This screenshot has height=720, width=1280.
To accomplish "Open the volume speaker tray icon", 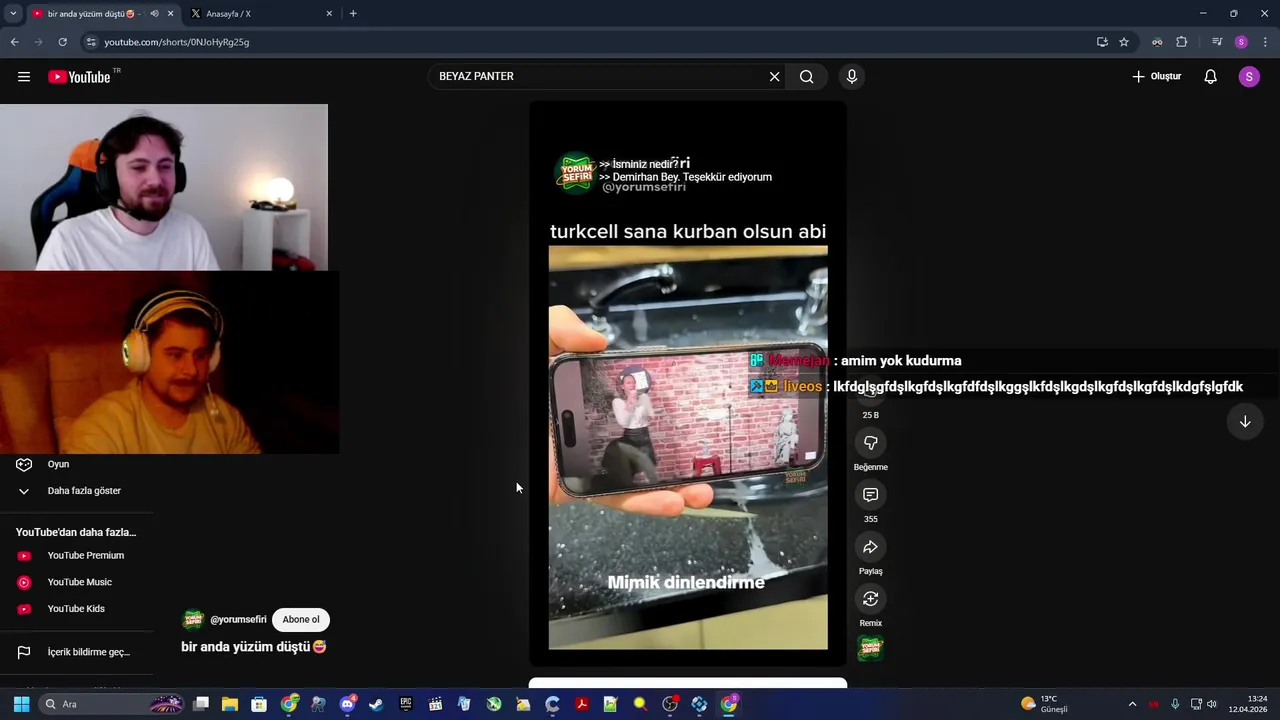I will pyautogui.click(x=1212, y=704).
